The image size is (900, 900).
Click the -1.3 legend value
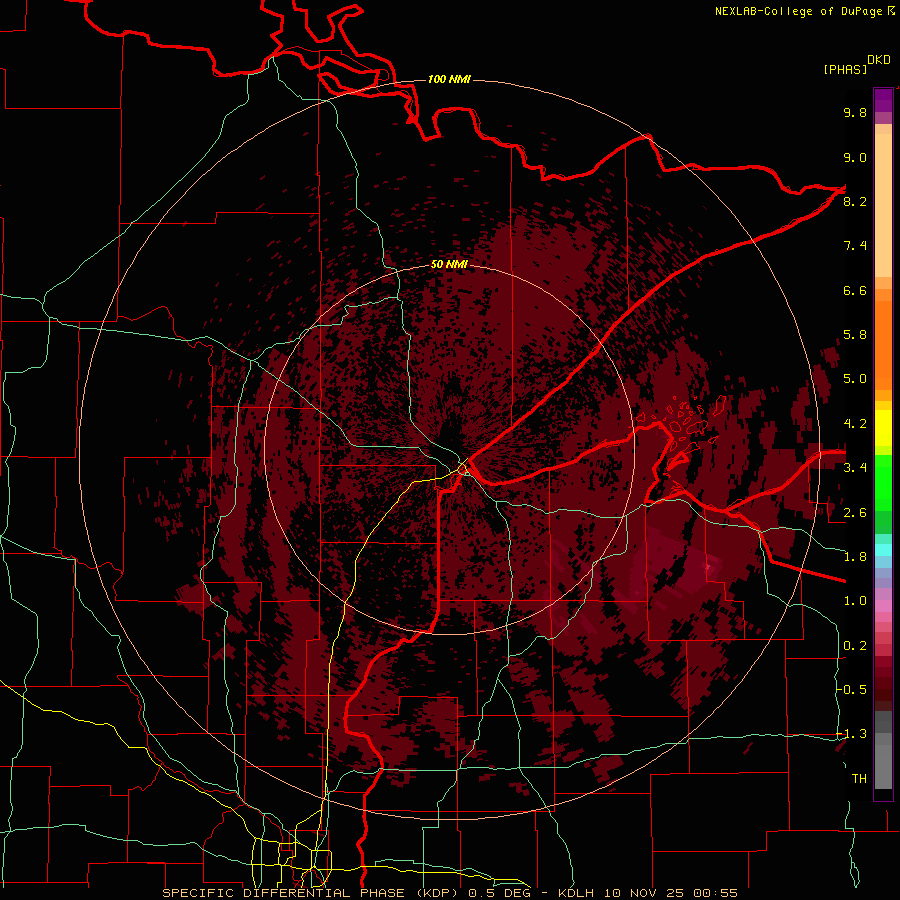tap(851, 734)
